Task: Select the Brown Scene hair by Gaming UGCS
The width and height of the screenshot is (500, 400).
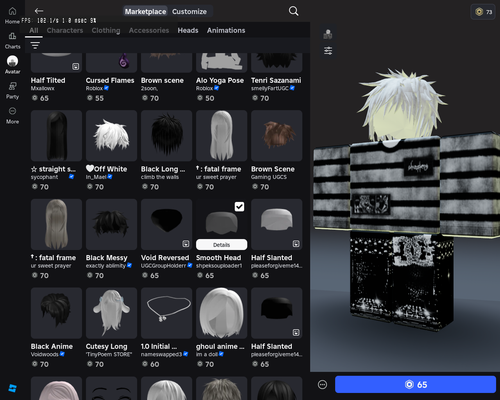Action: pyautogui.click(x=277, y=136)
